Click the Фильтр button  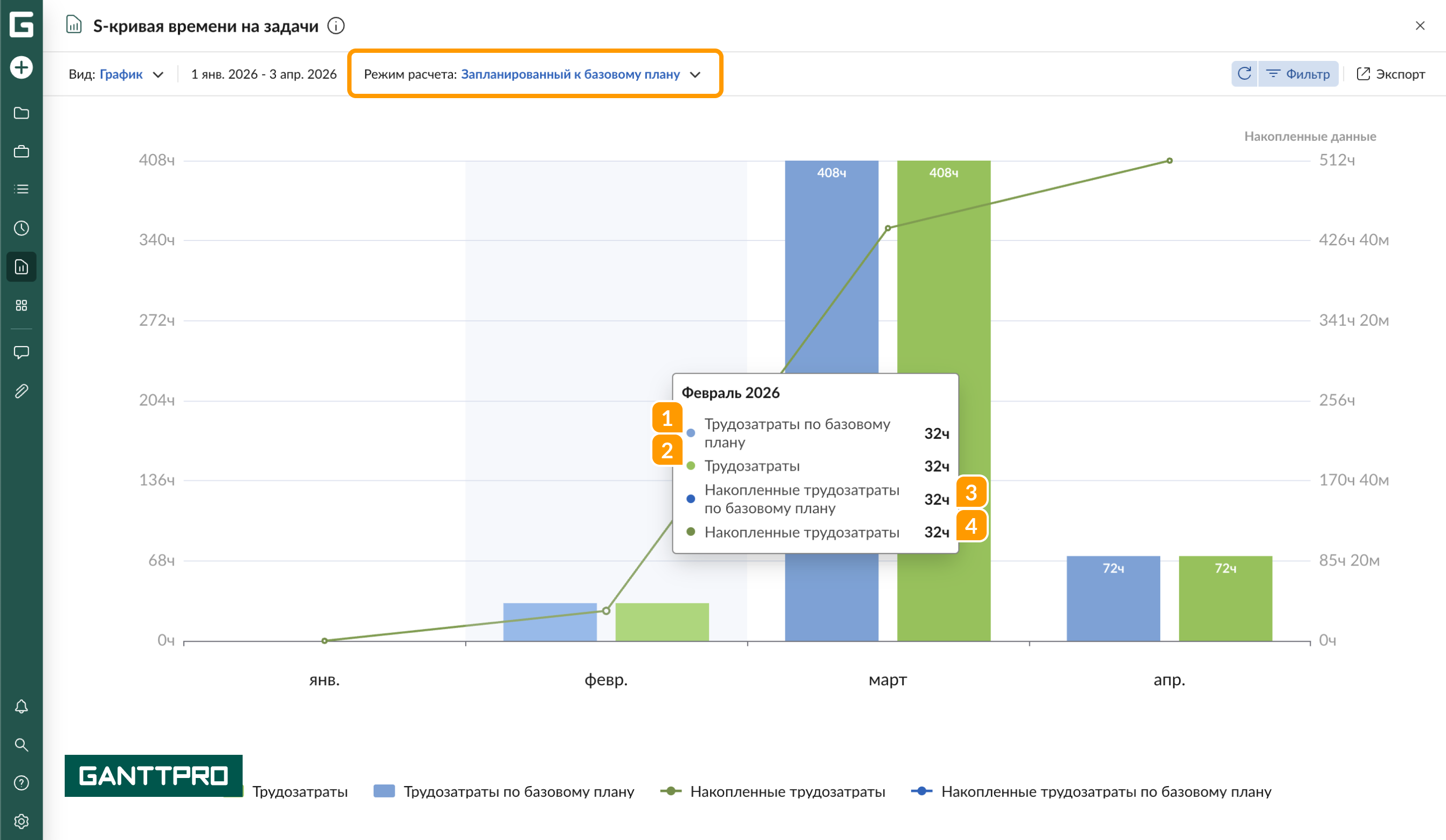click(1298, 74)
